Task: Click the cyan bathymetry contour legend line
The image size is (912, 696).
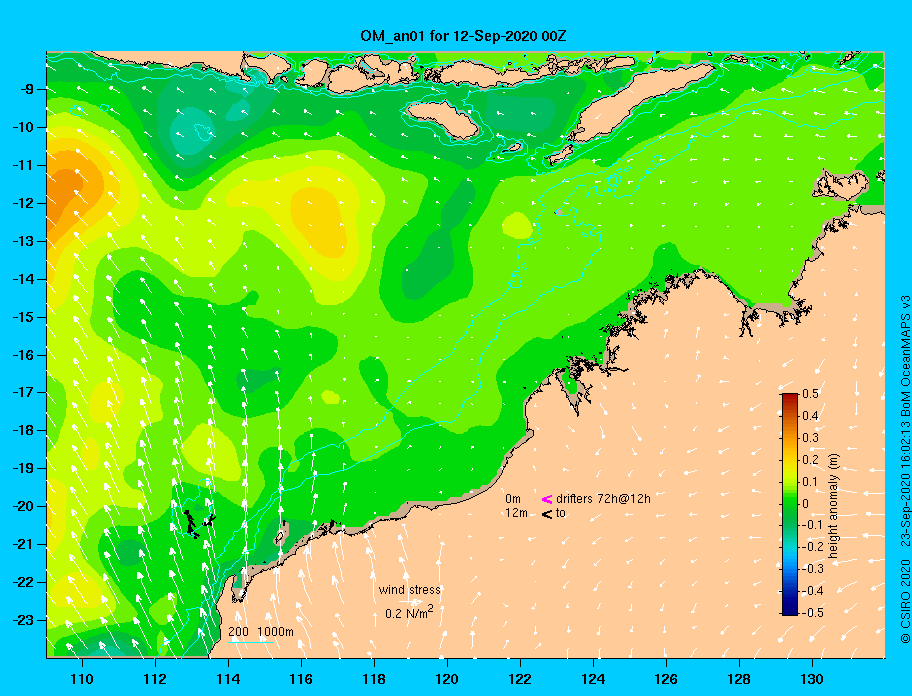Action: click(x=250, y=642)
